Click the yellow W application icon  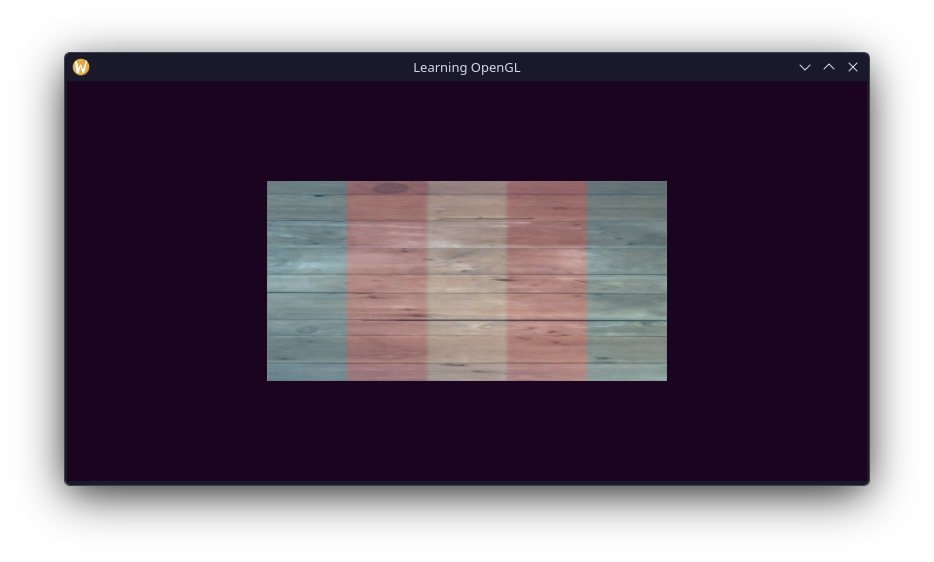tap(81, 67)
